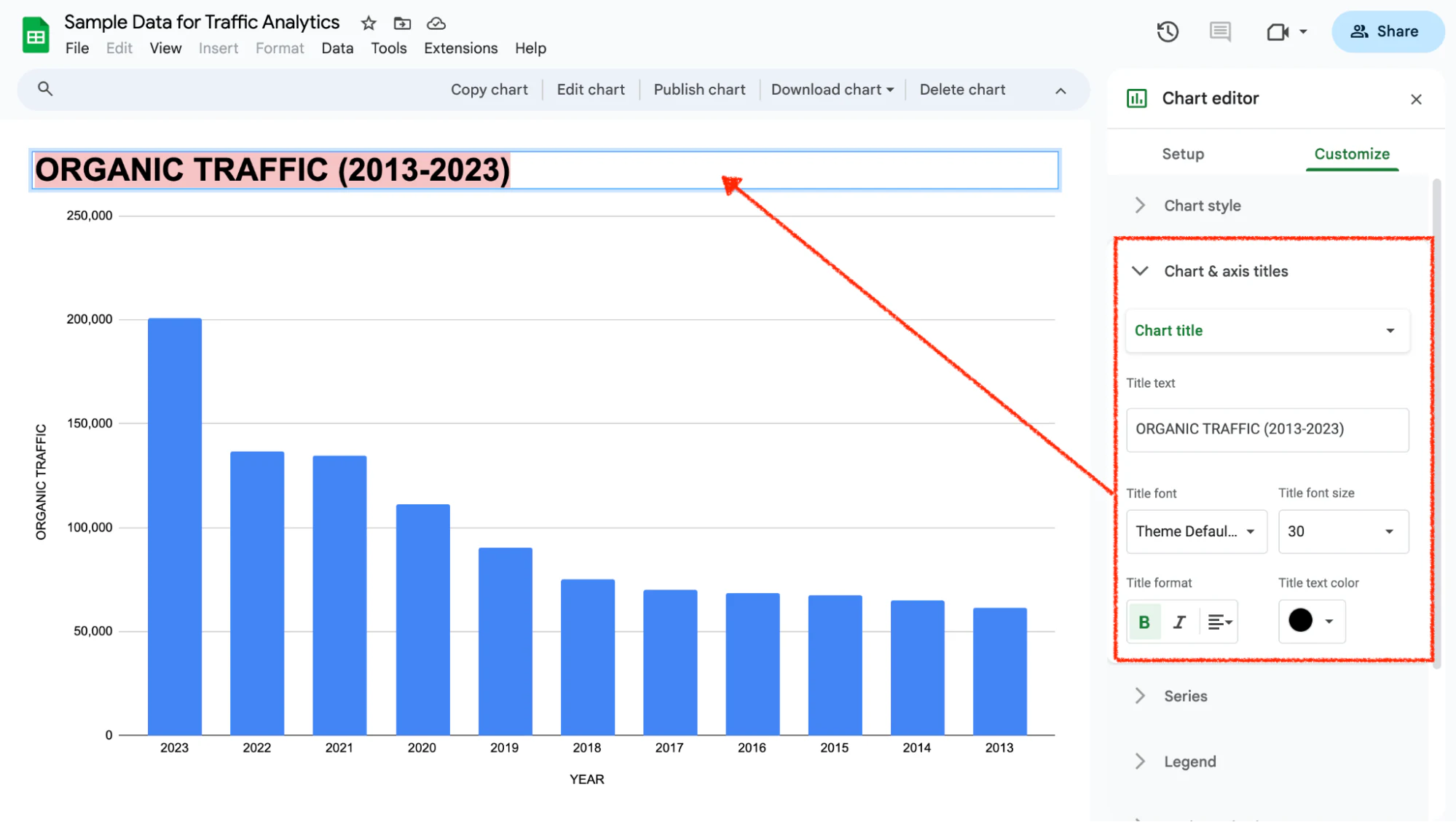Star the Sample Data document
Viewport: 1456px width, 822px height.
pyautogui.click(x=369, y=23)
